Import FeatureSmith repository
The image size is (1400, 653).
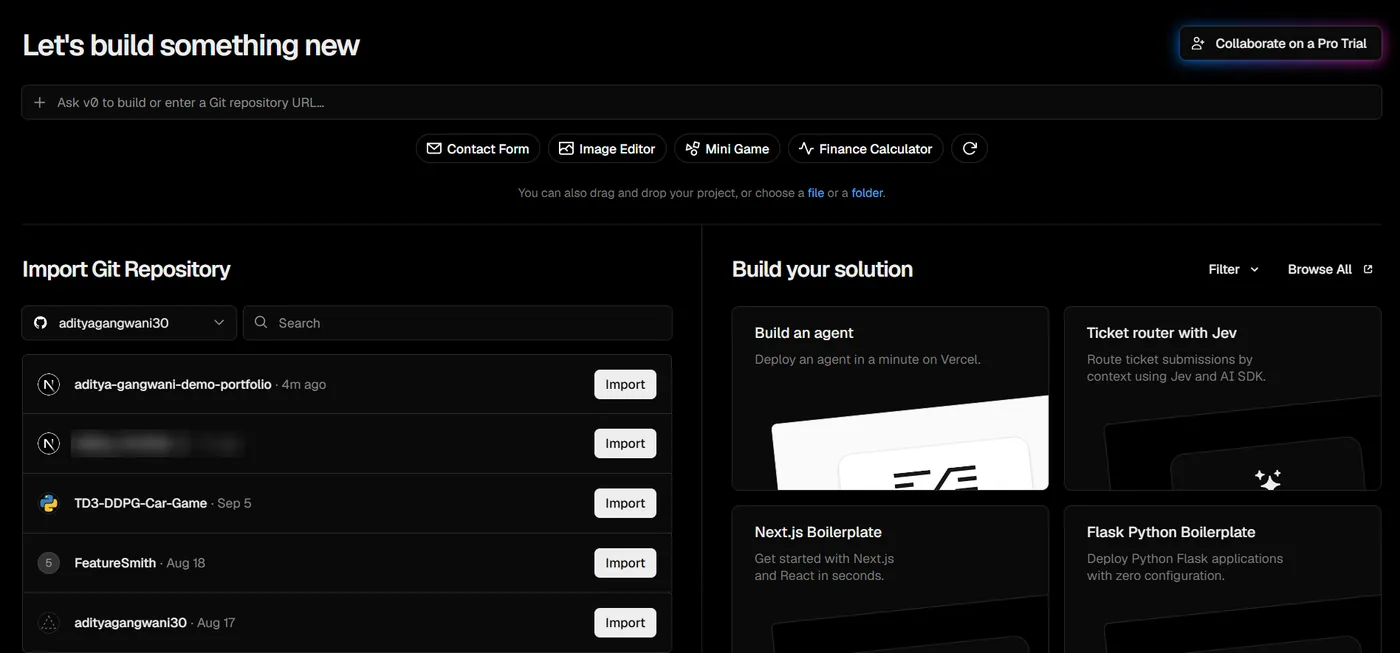(625, 563)
